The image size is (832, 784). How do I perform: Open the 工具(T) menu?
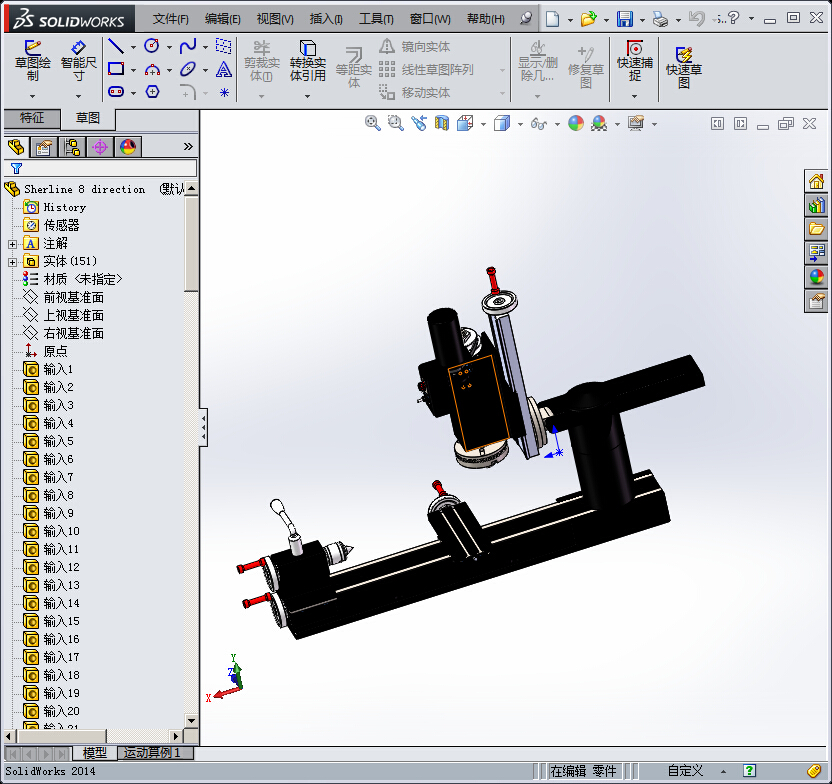click(376, 19)
